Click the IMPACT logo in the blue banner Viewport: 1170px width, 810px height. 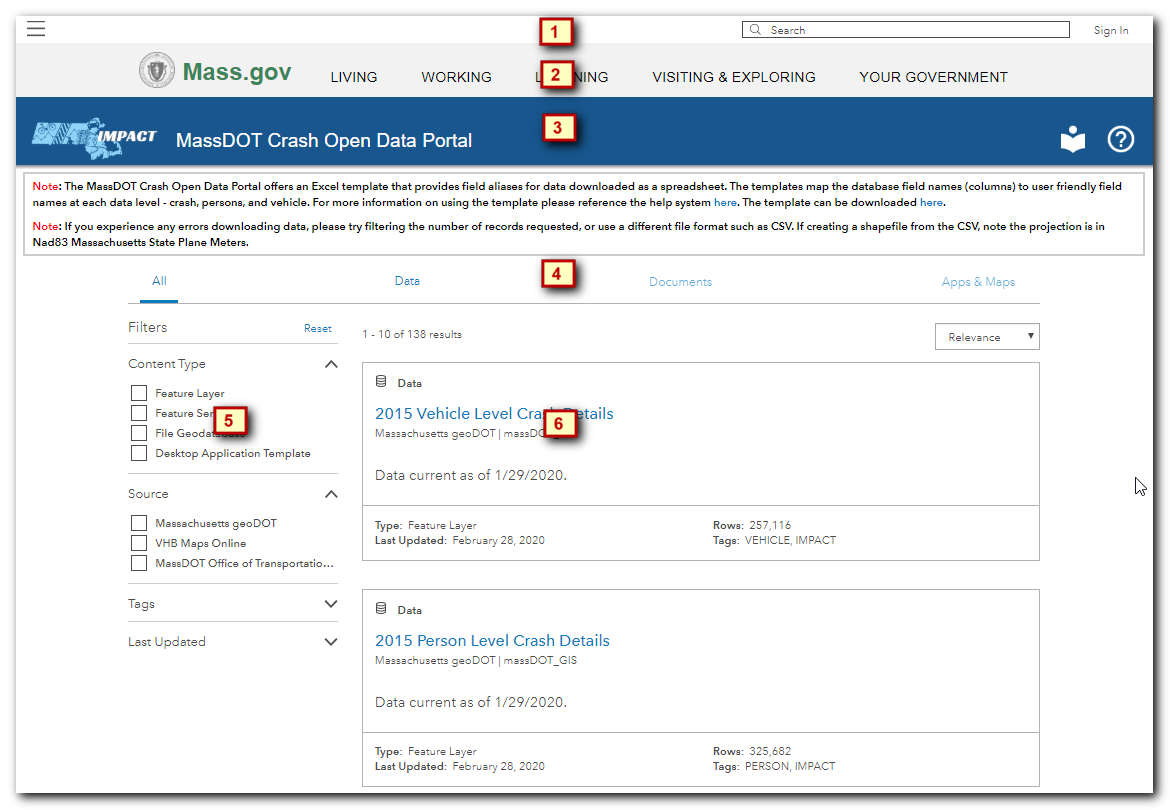click(94, 138)
